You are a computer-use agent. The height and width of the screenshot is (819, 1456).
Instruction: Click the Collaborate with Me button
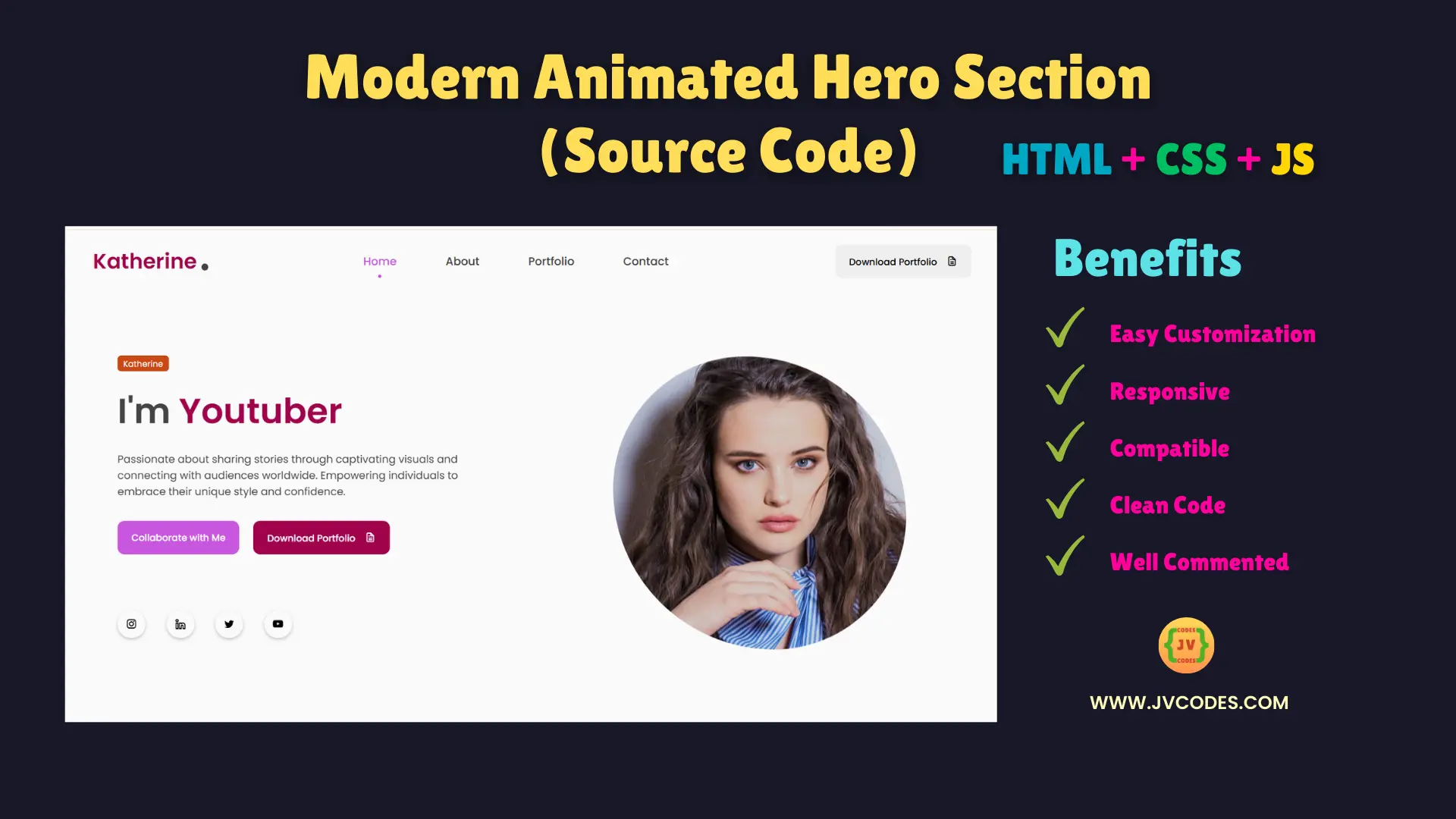pos(178,538)
